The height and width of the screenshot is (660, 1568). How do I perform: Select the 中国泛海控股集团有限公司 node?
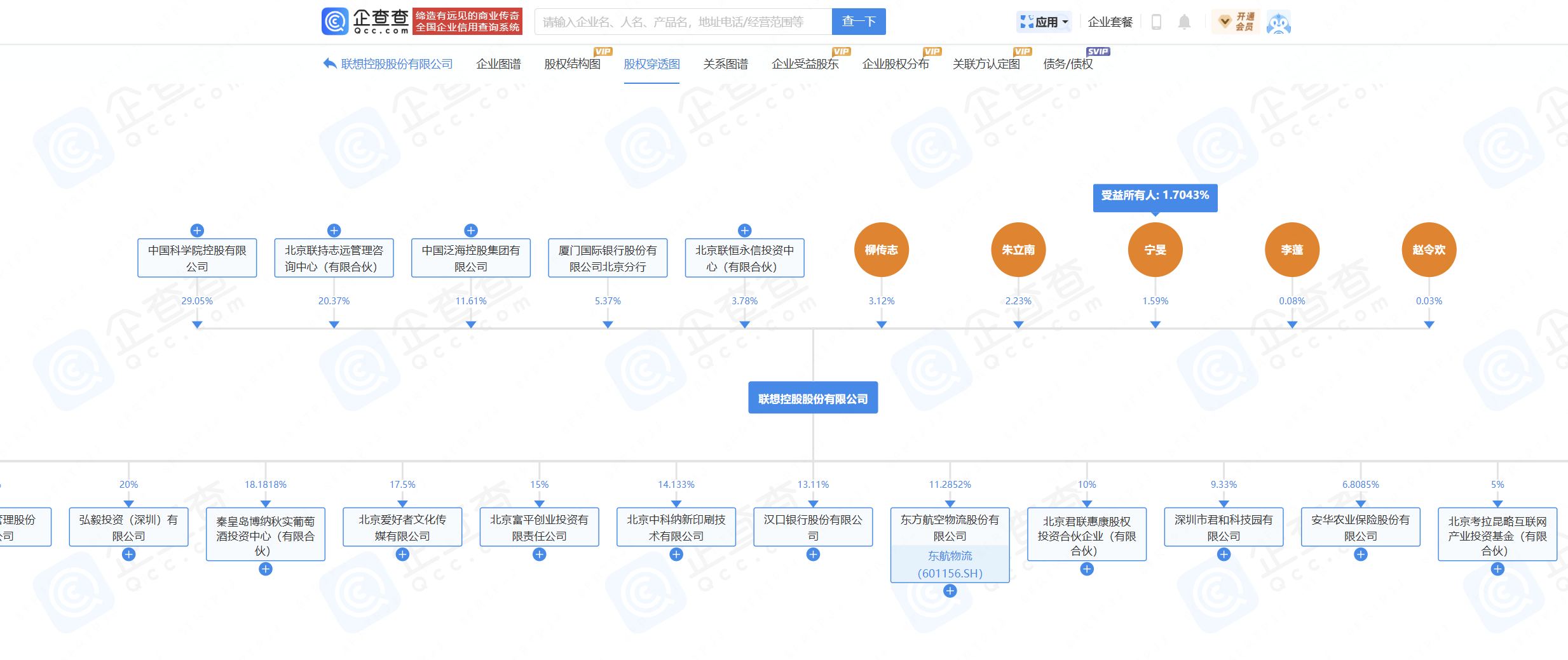(x=471, y=258)
